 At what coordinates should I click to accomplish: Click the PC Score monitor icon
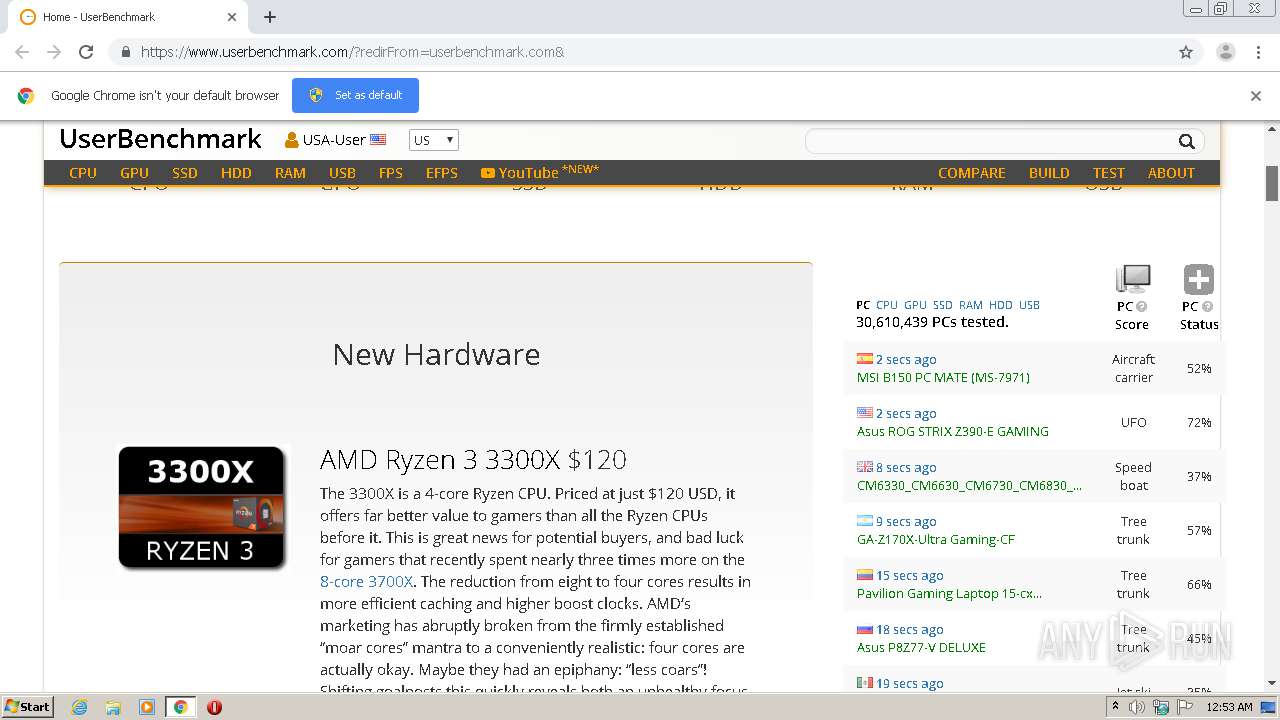(x=1133, y=279)
